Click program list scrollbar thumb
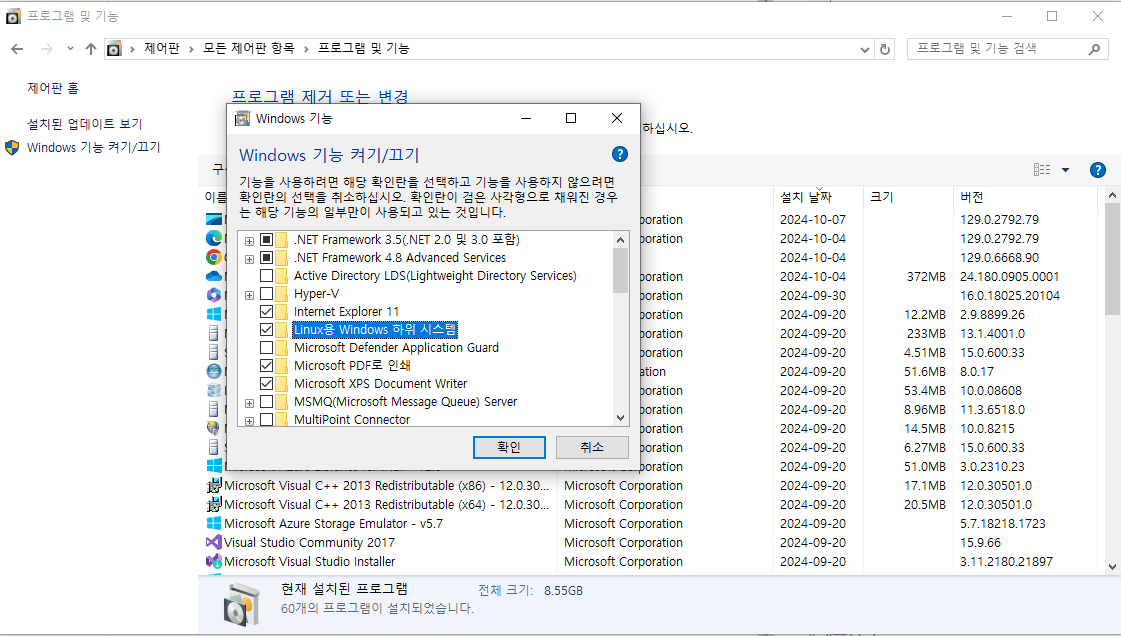Image resolution: width=1121 pixels, height=636 pixels. pos(1112,259)
